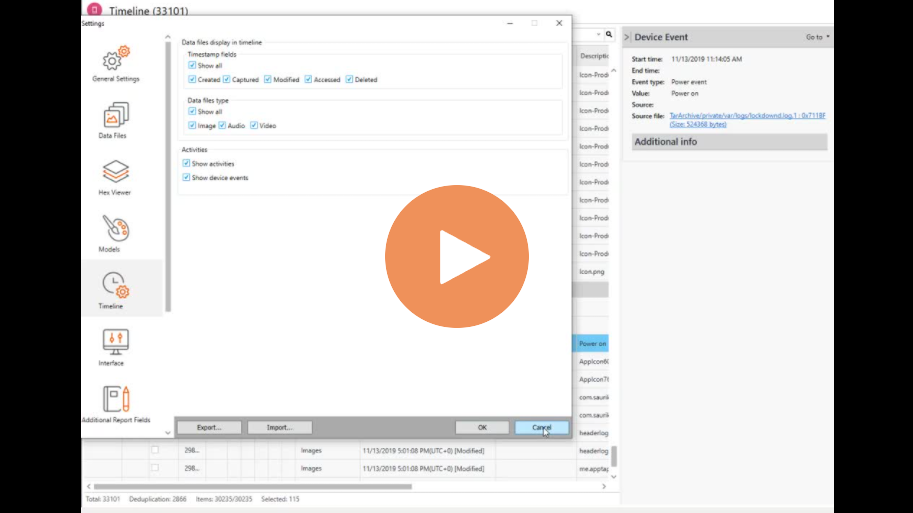
Task: Collapse the Device Event panel using its chevron
Action: click(627, 37)
